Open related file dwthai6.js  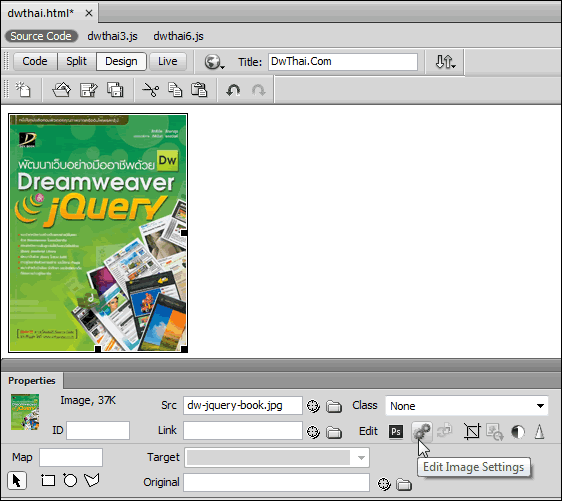tap(178, 36)
